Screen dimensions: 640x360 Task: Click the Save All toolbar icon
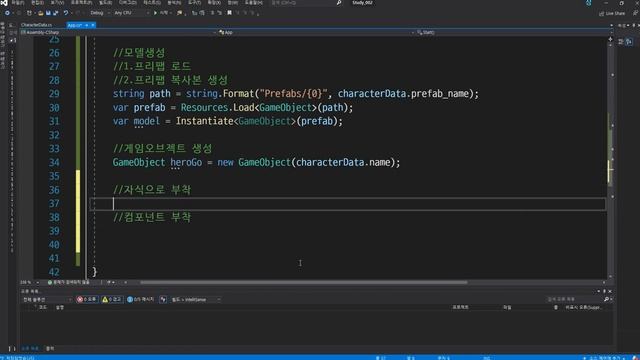coord(55,13)
